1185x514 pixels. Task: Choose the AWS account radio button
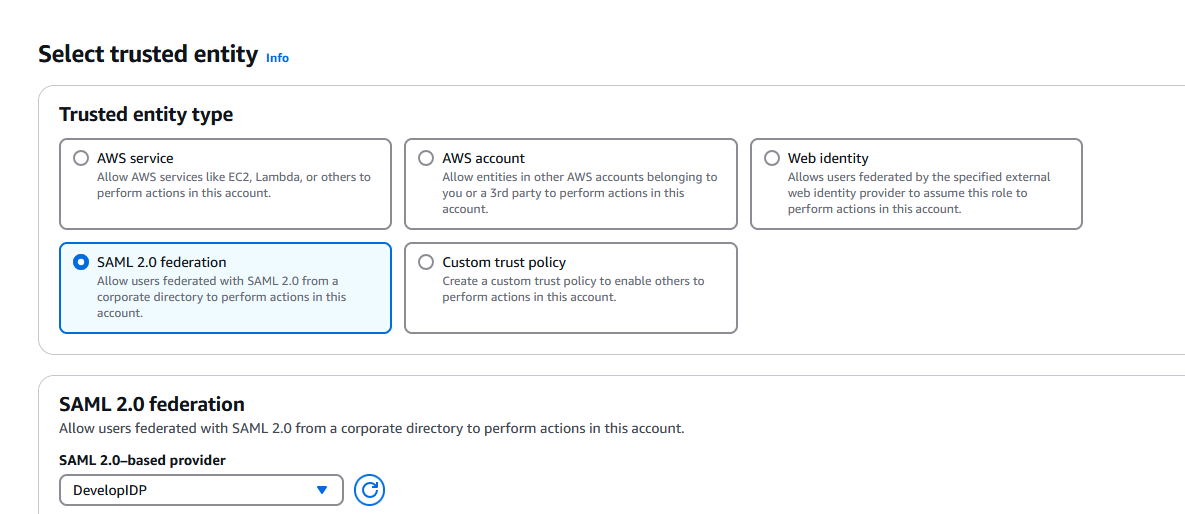click(x=426, y=158)
